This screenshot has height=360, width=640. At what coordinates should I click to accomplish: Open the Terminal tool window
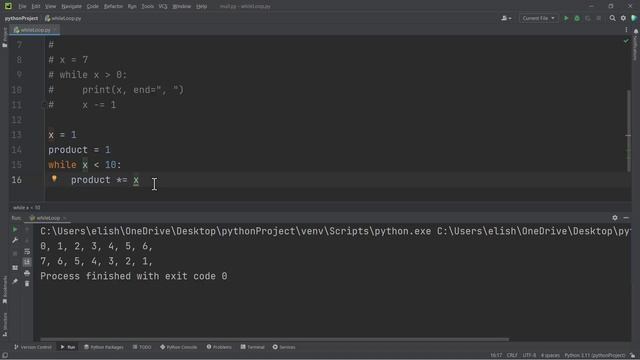(x=253, y=347)
